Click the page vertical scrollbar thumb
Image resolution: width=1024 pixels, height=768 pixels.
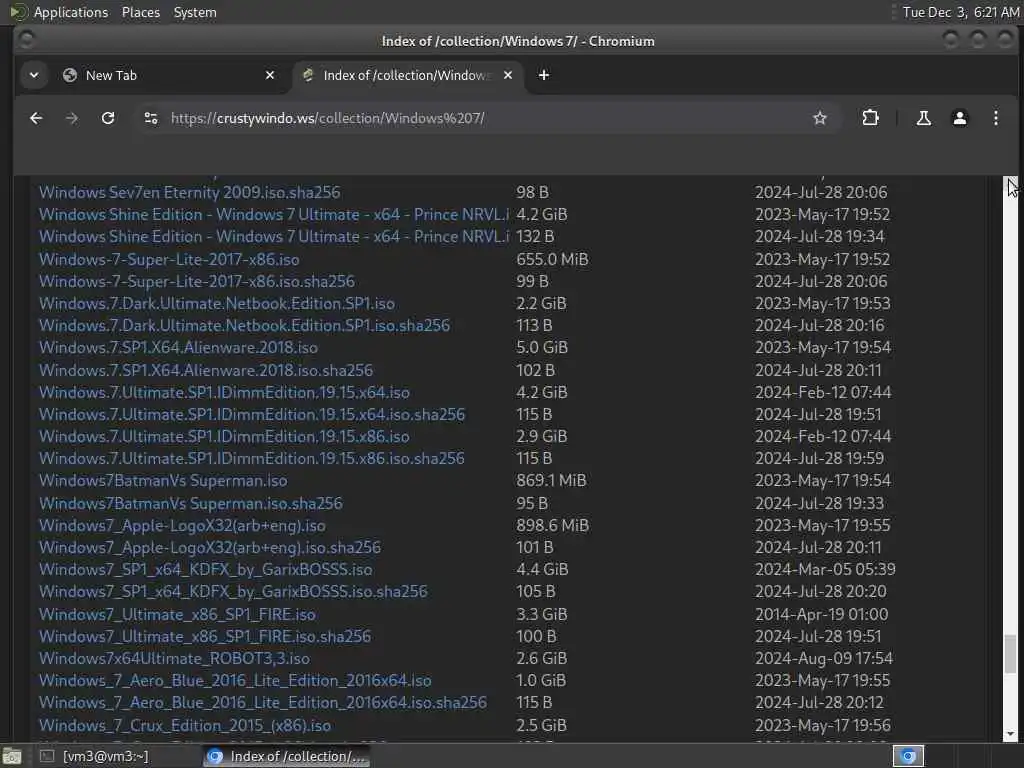[x=1010, y=653]
